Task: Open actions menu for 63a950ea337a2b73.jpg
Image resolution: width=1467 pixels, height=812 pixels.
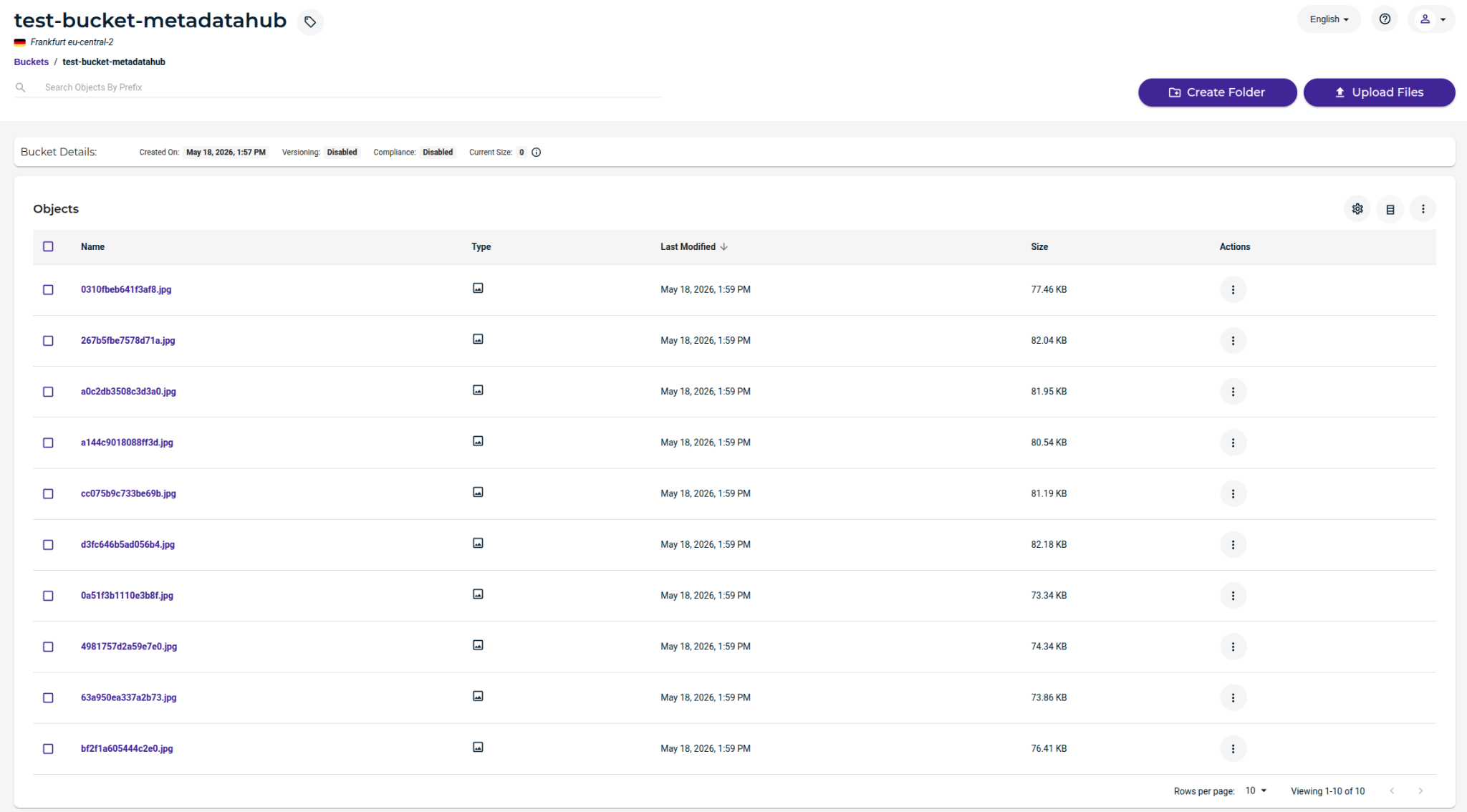Action: tap(1233, 697)
